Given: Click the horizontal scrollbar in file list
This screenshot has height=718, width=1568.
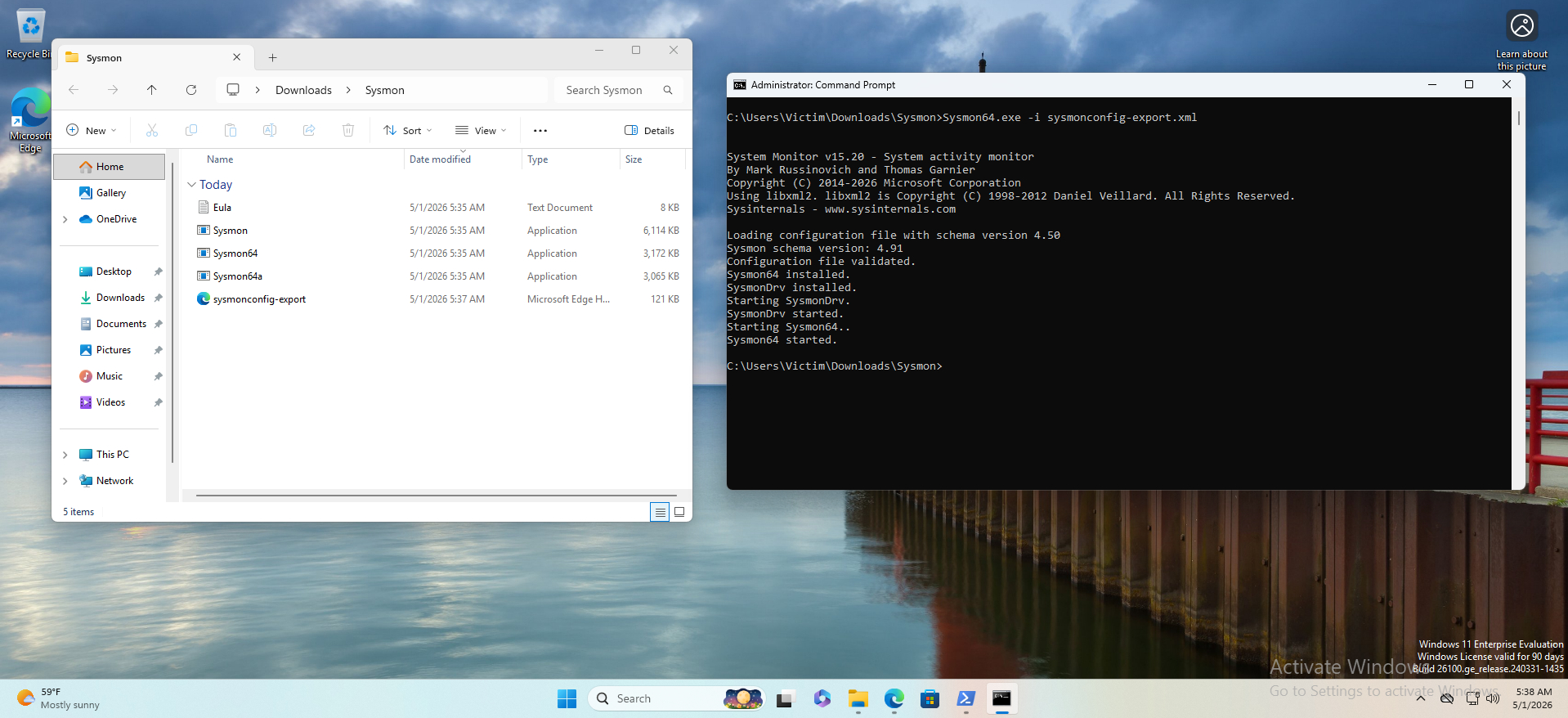Looking at the screenshot, I should [437, 495].
